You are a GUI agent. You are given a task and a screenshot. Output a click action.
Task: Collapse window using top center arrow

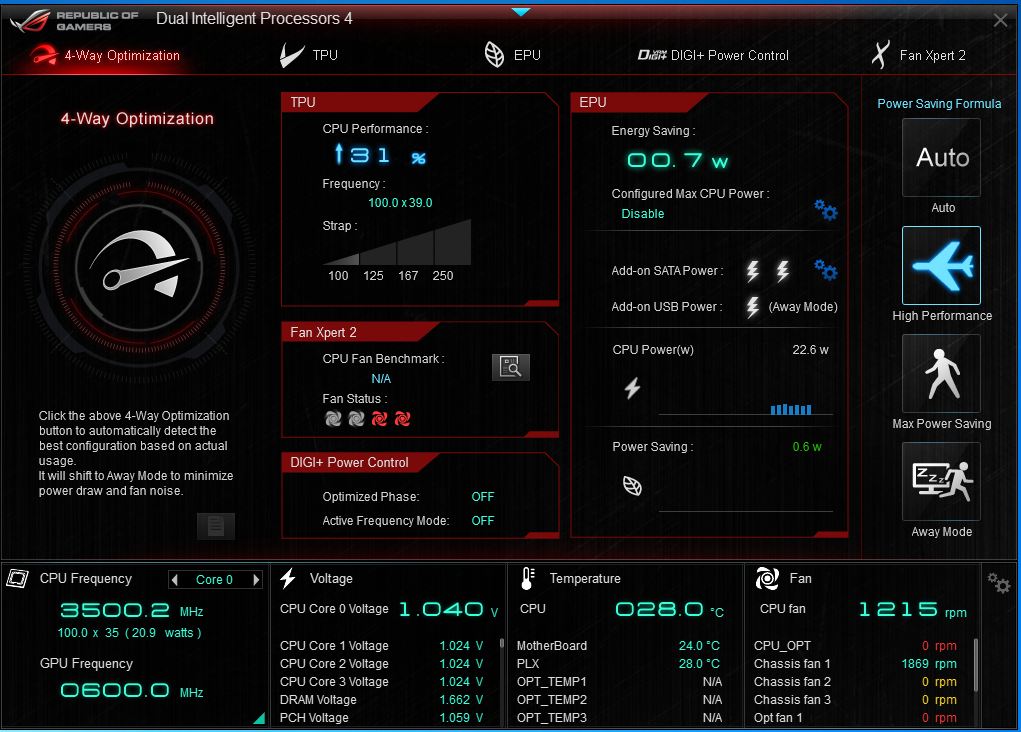tap(521, 12)
